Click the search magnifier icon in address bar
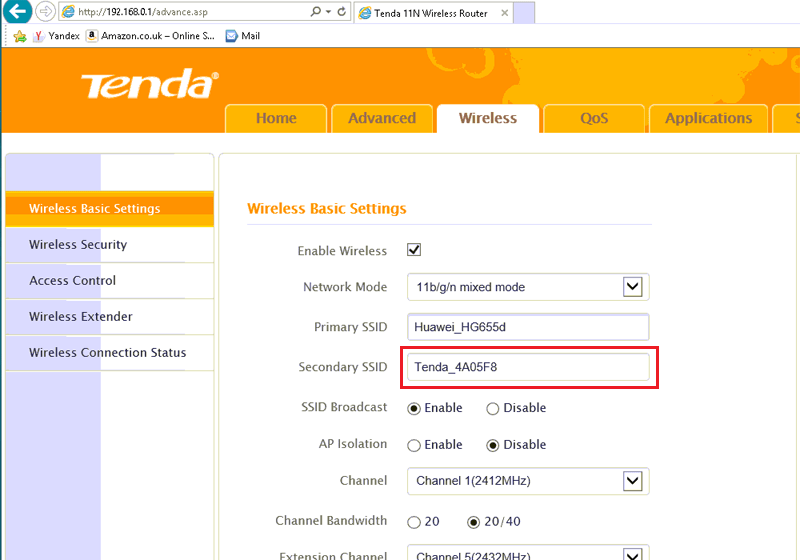The height and width of the screenshot is (560, 800). pos(316,11)
